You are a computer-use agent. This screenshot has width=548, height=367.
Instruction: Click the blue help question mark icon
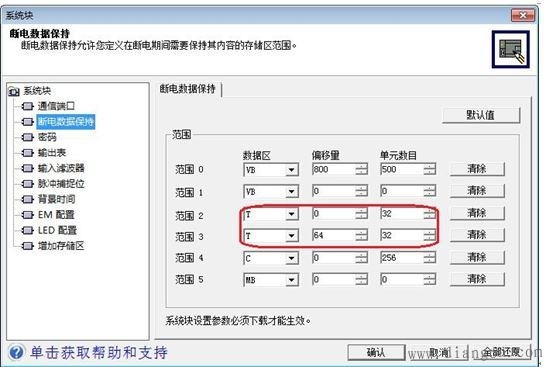(16, 352)
